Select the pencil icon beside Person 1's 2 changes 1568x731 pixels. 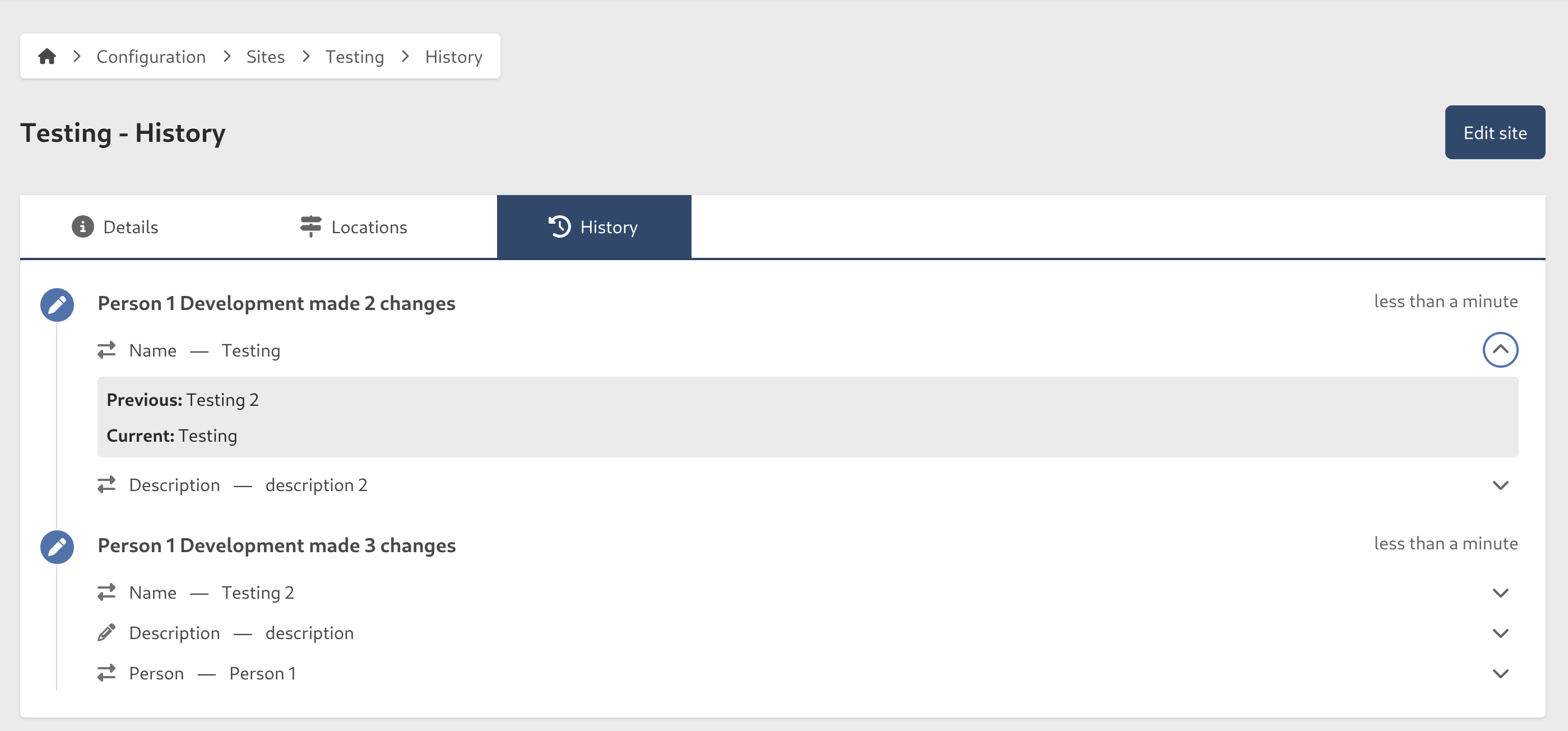tap(56, 304)
